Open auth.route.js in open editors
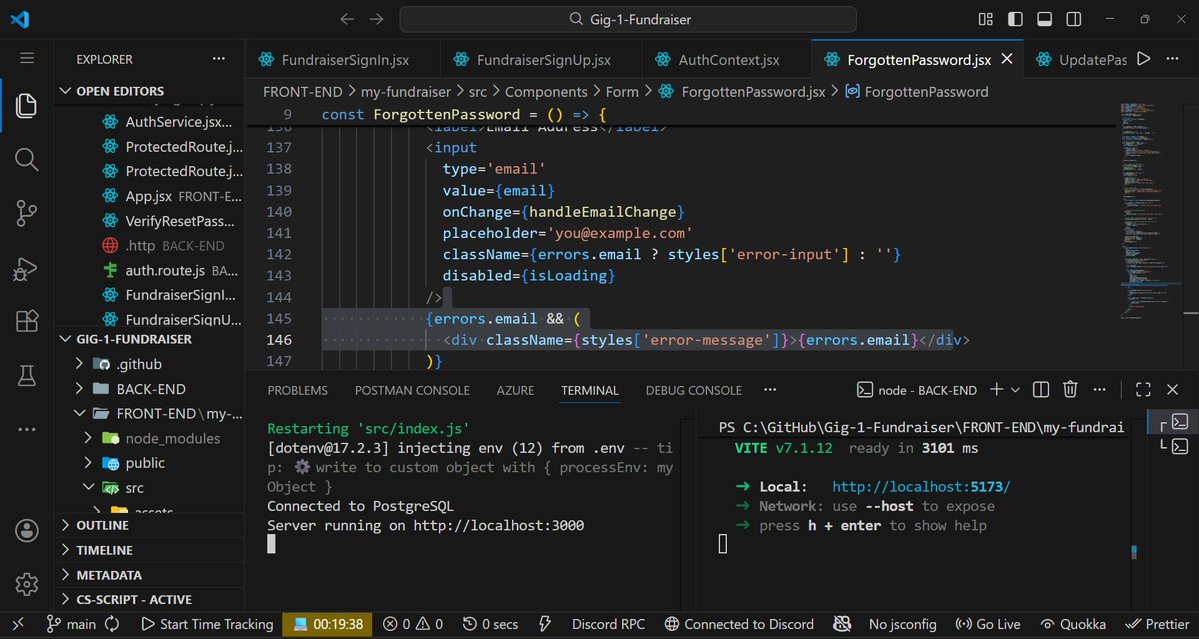Image resolution: width=1199 pixels, height=639 pixels. coord(150,270)
